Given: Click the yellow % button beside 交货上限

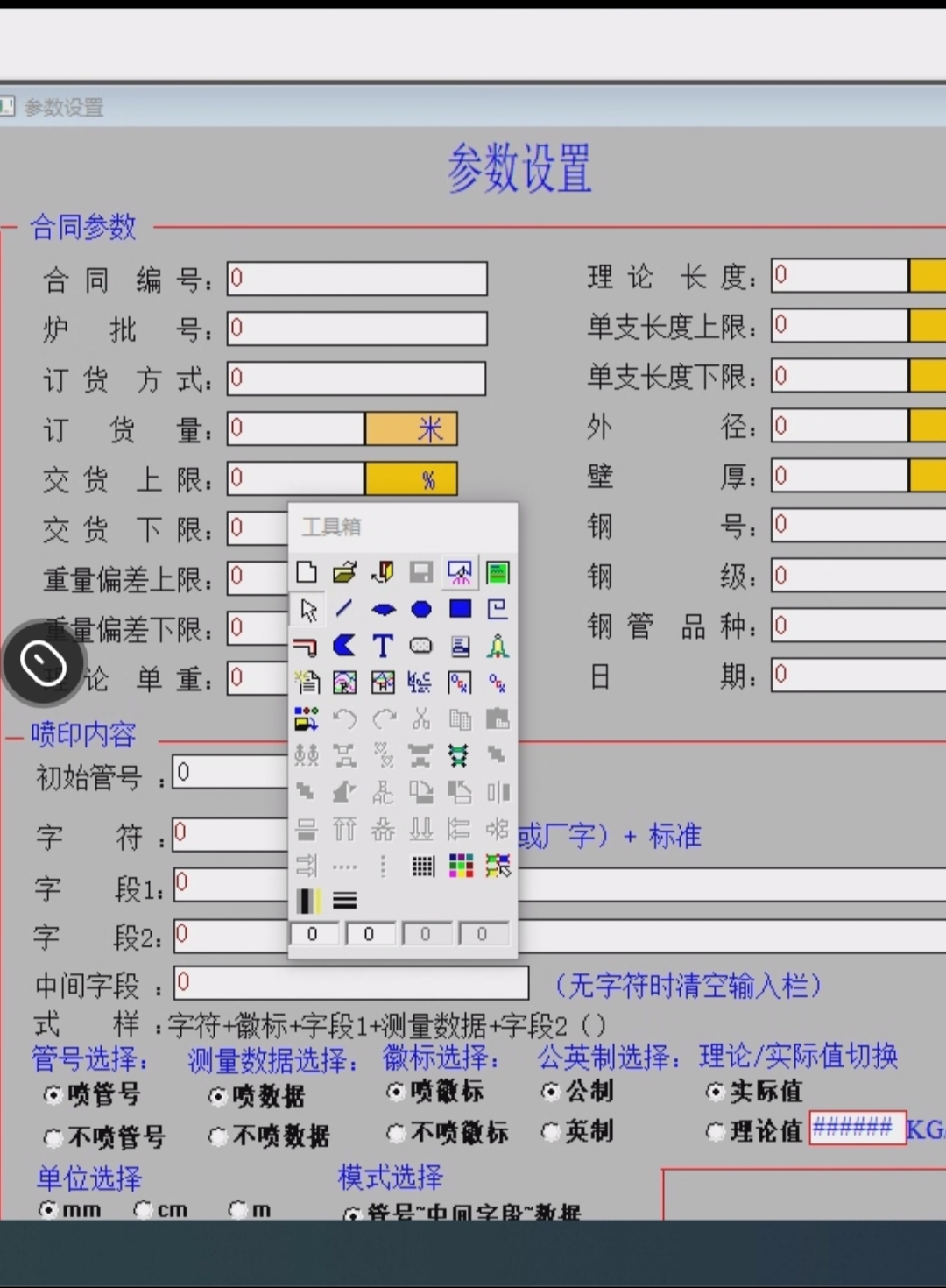Looking at the screenshot, I should click(x=411, y=479).
